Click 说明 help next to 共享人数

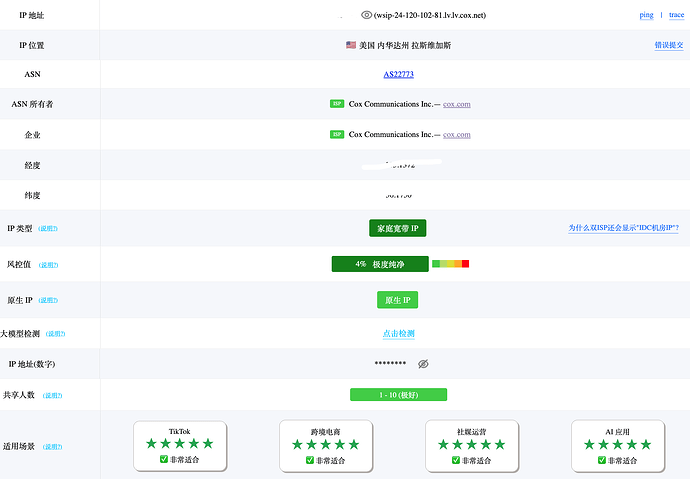tap(52, 395)
